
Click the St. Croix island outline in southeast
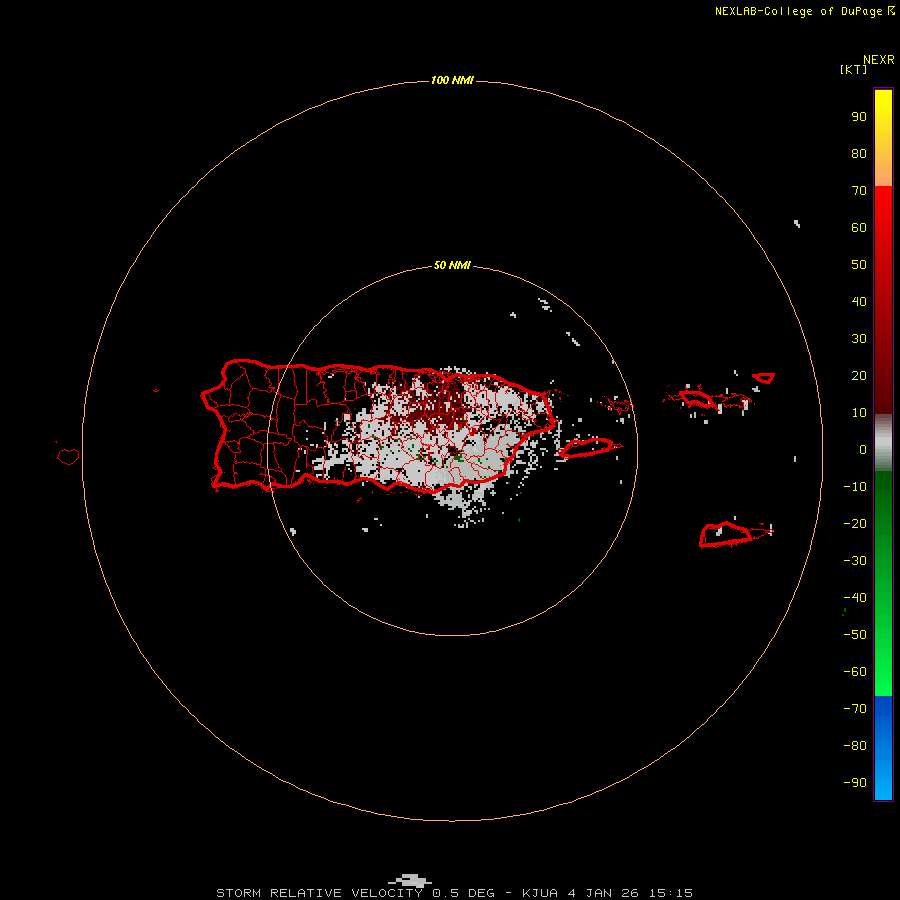coord(726,534)
